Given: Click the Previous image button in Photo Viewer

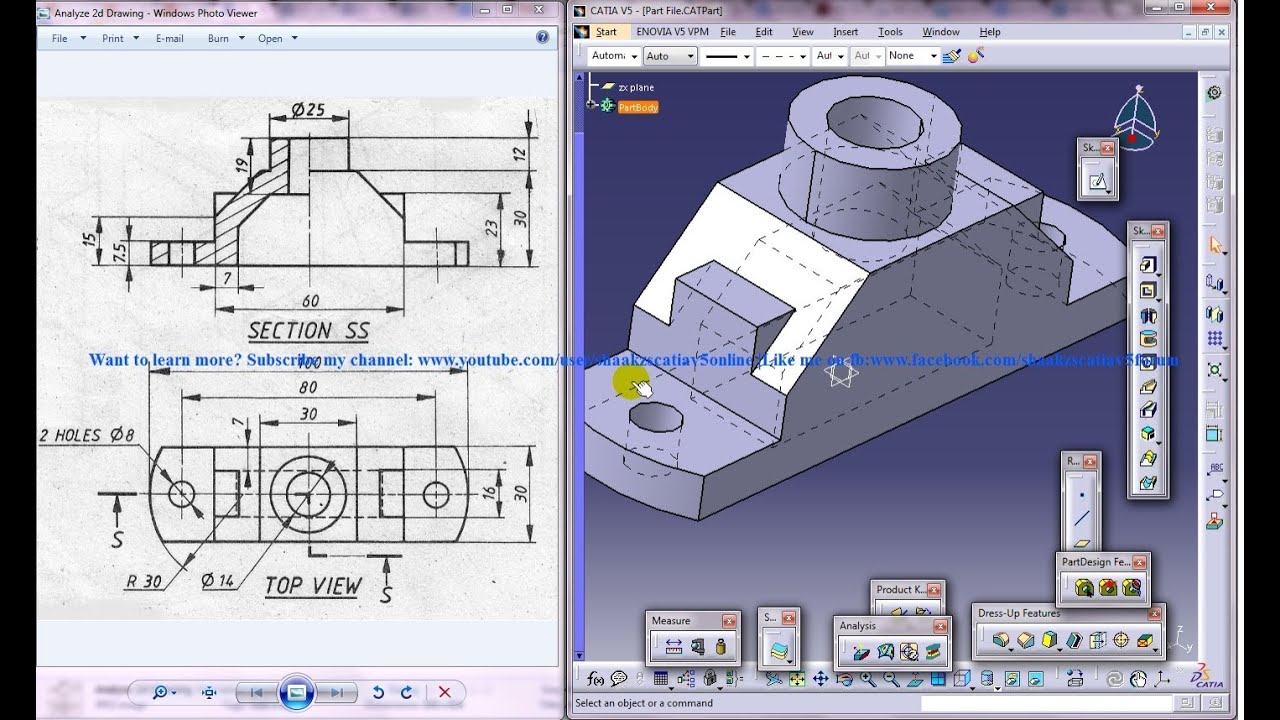Looking at the screenshot, I should 256,692.
